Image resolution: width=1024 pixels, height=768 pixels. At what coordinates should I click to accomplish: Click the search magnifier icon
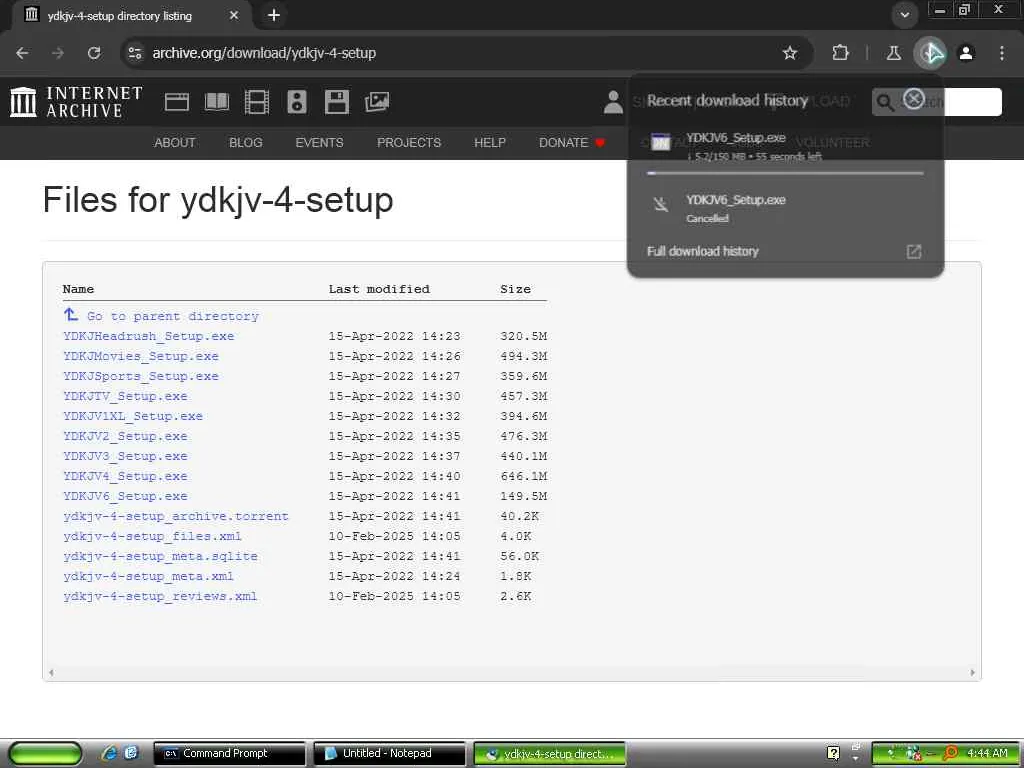click(885, 103)
